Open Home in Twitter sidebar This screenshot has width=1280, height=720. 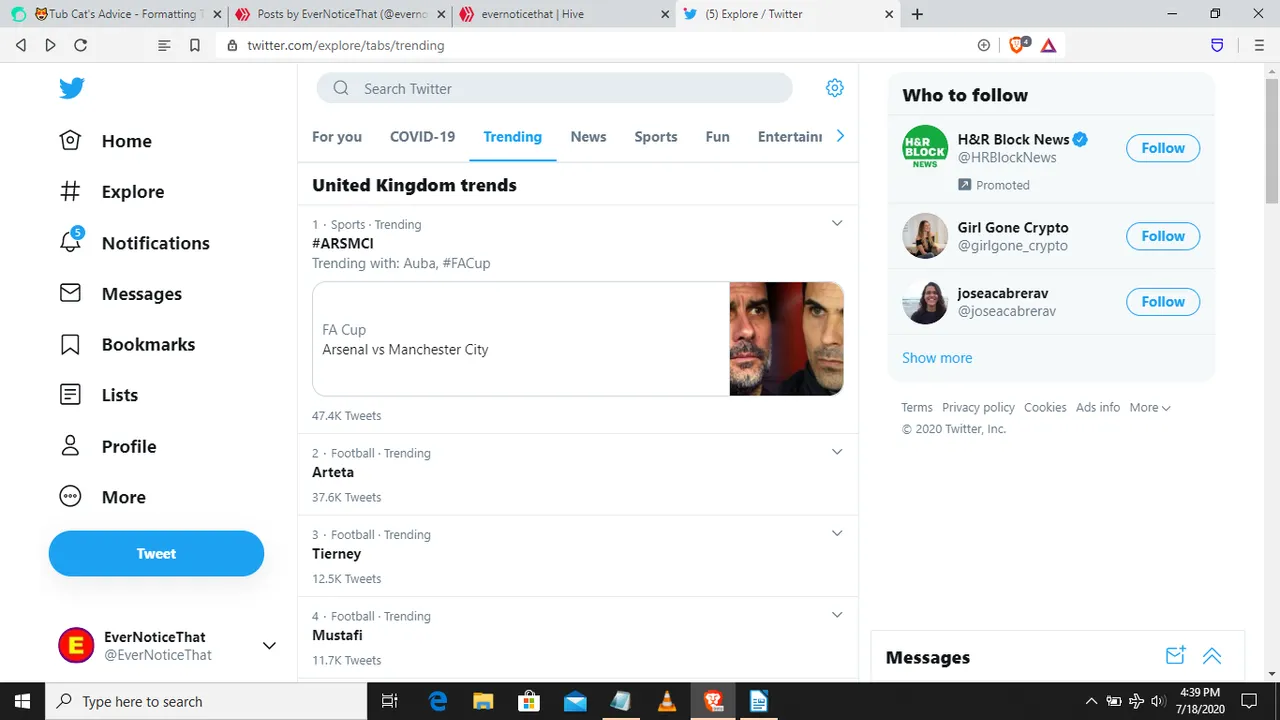pos(105,141)
